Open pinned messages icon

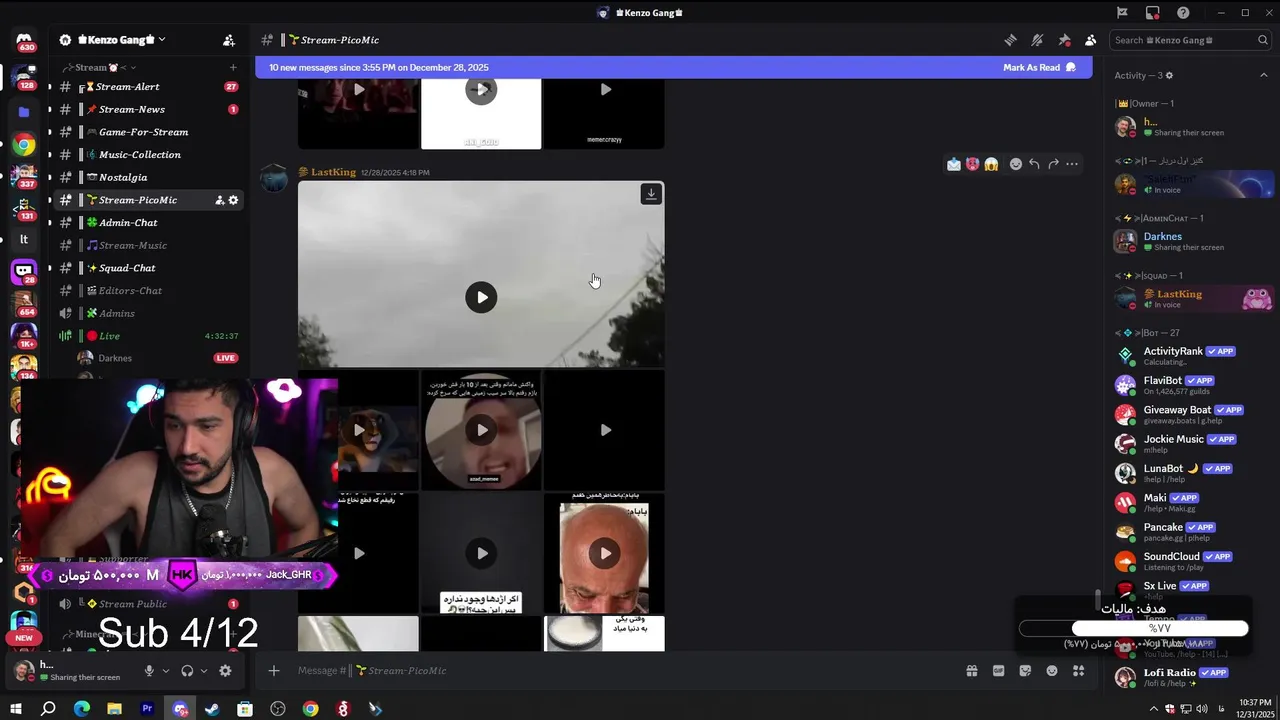1064,40
